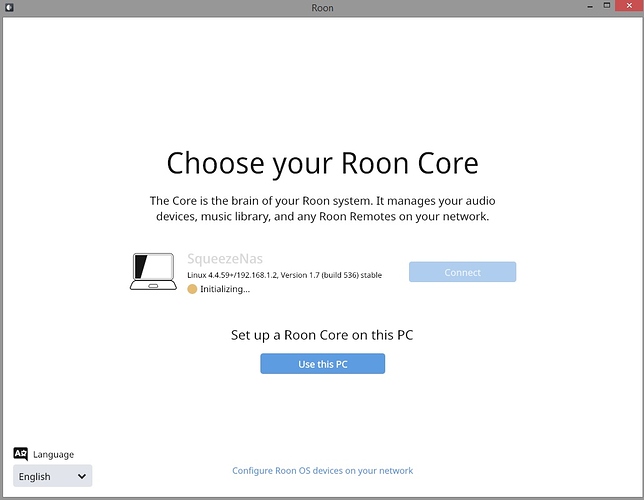Click the Roon app icon in title bar
Viewport: 644px width, 500px height.
click(x=9, y=7)
